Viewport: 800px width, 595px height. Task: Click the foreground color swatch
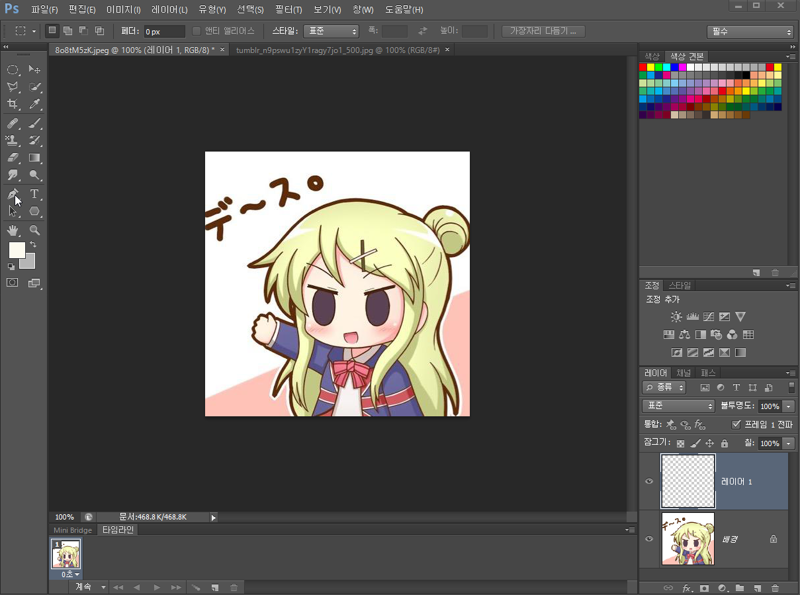tap(17, 250)
